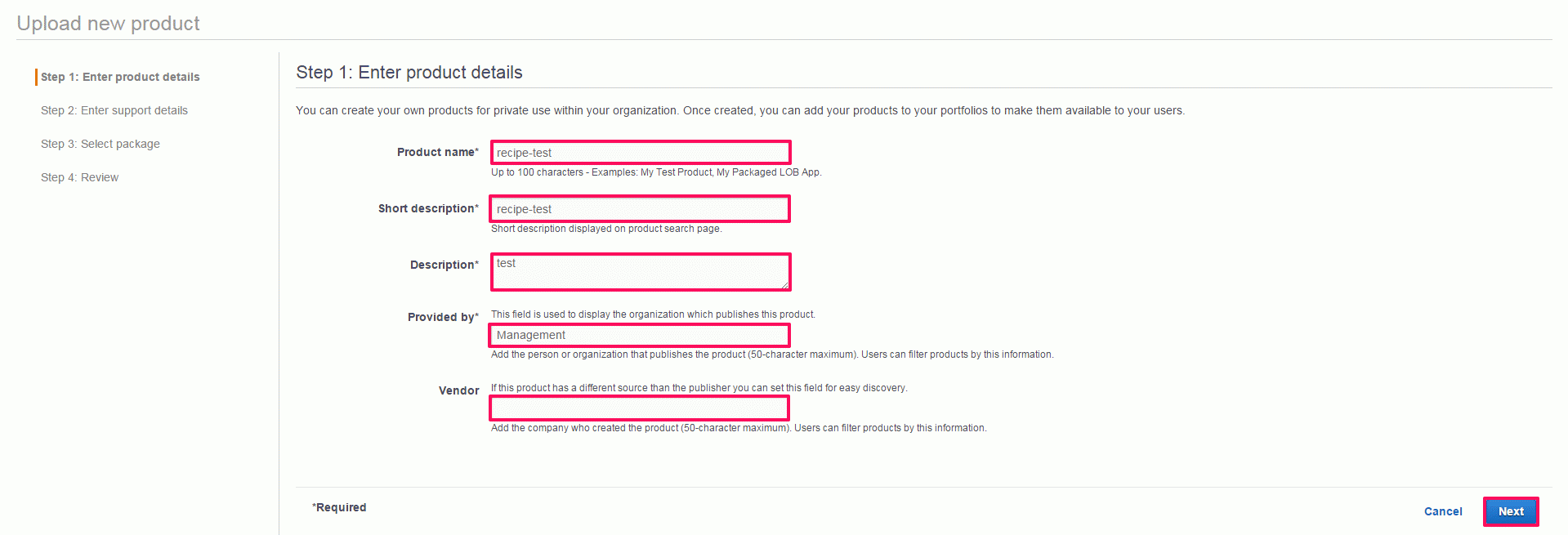The image size is (1568, 535).
Task: Place cursor in the Description textarea
Action: (641, 272)
